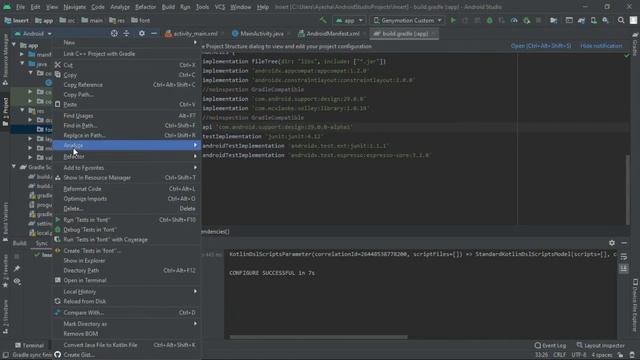This screenshot has height=360, width=640.
Task: Collapse the Gradle Scripts node
Action: pyautogui.click(x=14, y=167)
